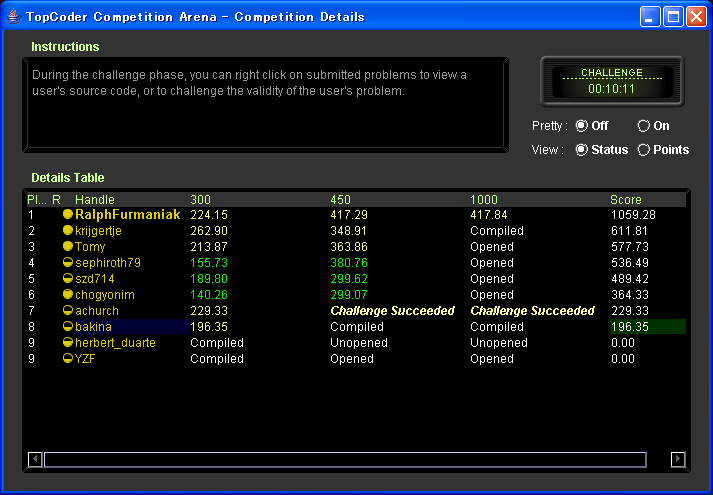Click krijgertje's yellow rating icon
Viewport: 713px width, 495px height.
[x=68, y=230]
